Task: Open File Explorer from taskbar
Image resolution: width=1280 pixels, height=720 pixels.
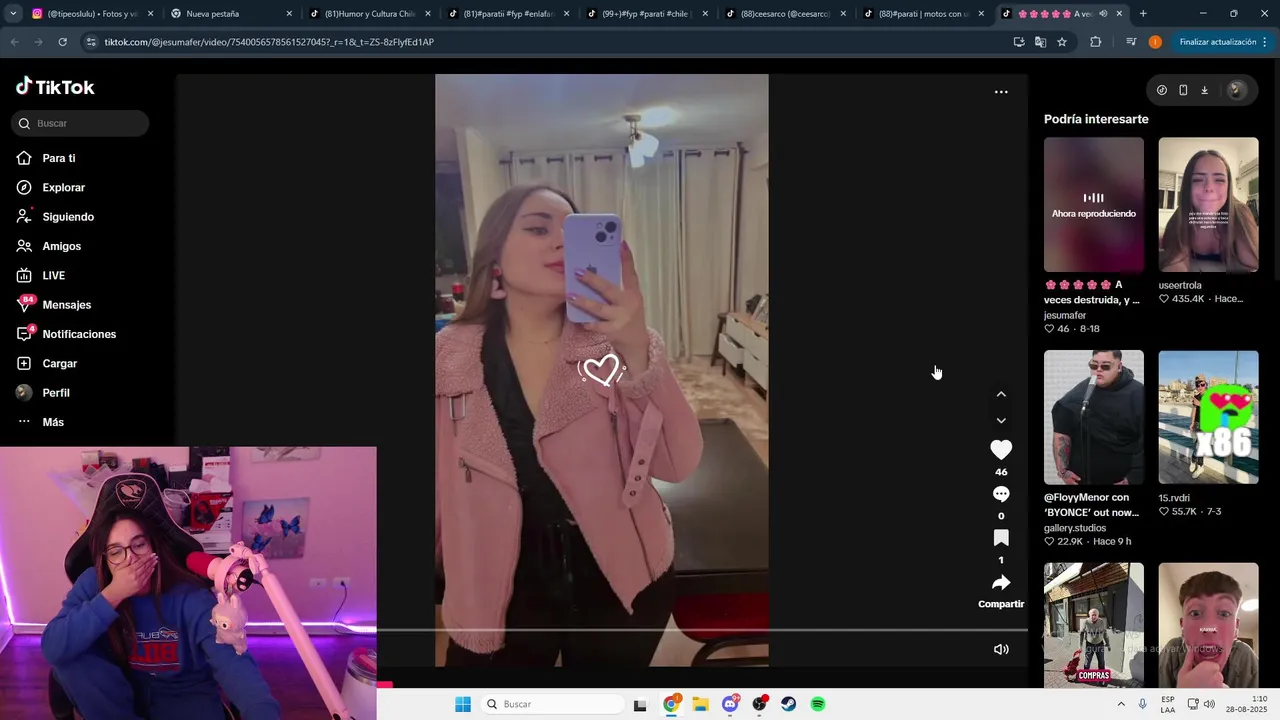Action: [x=700, y=704]
